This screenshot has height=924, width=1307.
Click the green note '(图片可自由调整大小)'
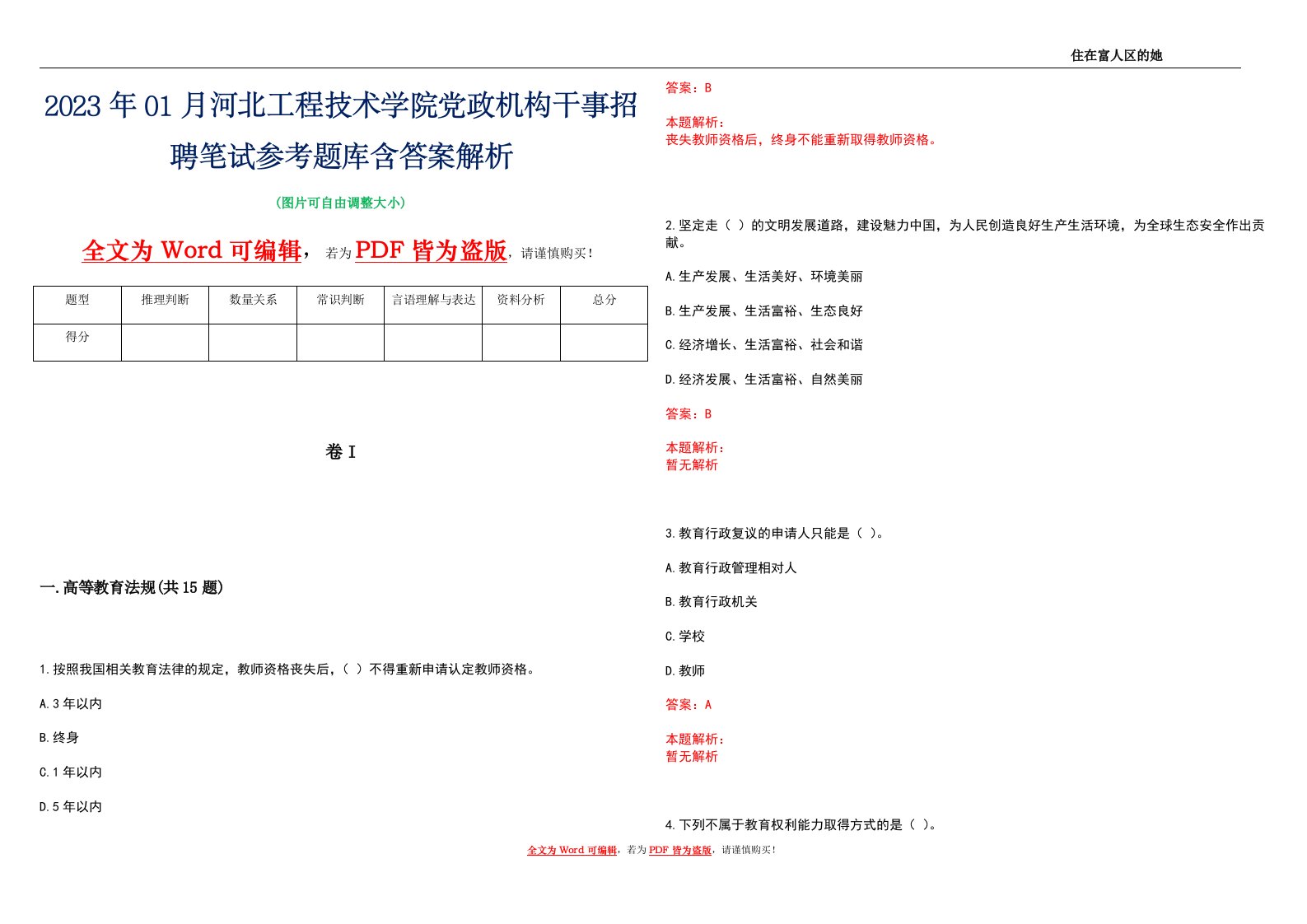(x=340, y=203)
